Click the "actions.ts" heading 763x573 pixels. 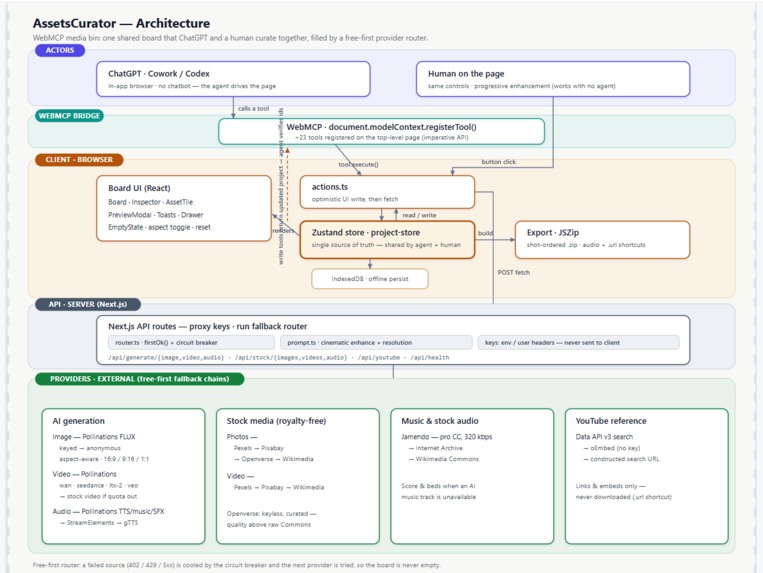pos(329,187)
